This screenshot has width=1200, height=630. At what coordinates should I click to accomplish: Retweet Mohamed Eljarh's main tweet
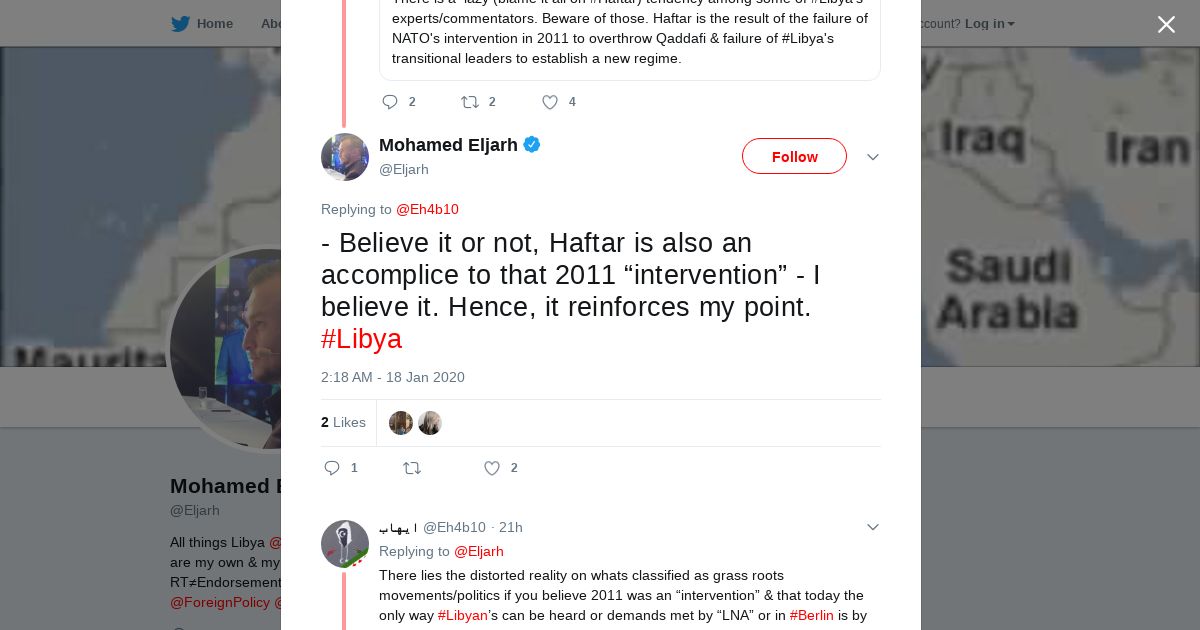[x=412, y=468]
